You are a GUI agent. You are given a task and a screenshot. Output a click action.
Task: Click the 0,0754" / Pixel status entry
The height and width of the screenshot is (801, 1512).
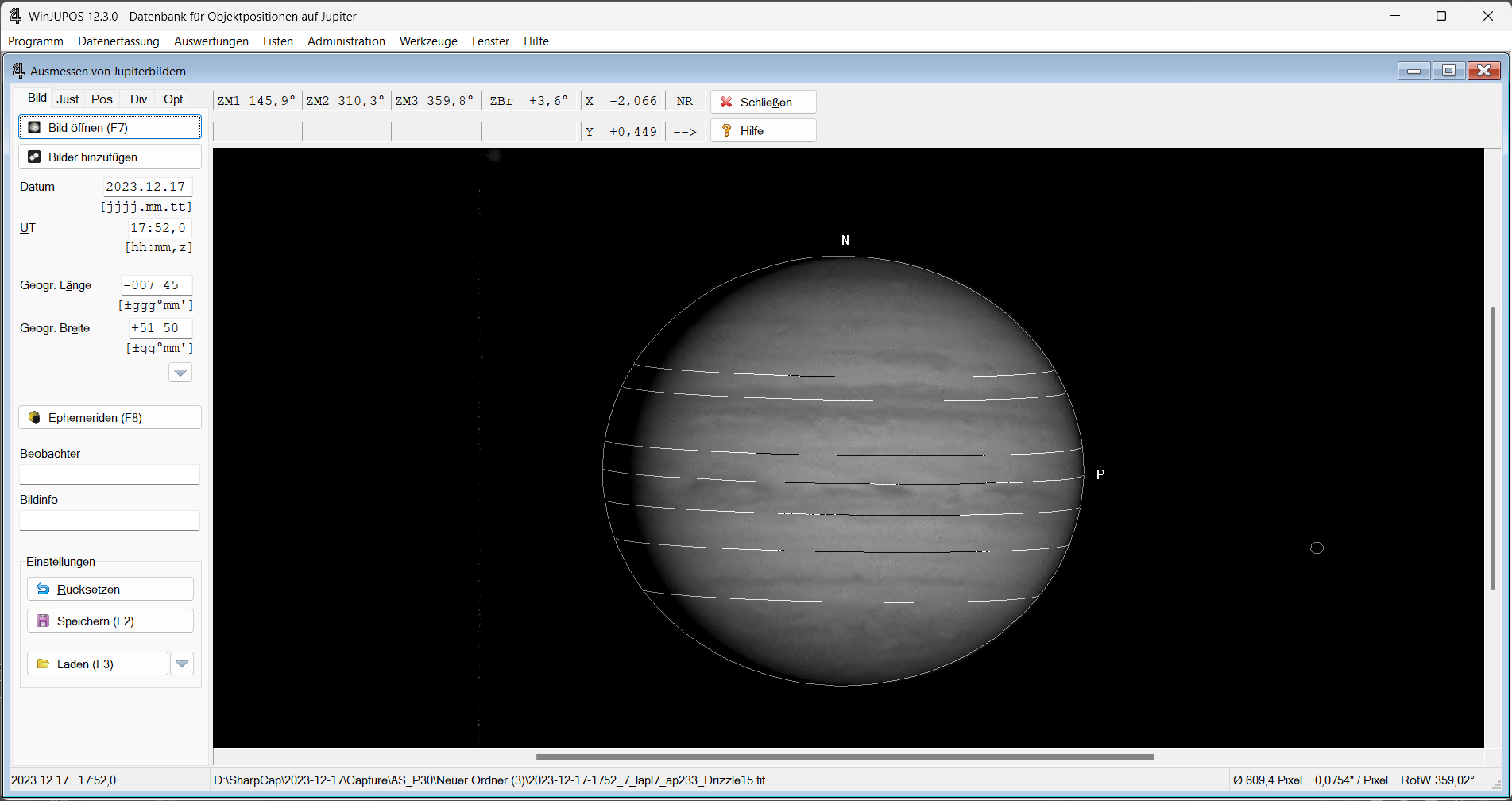click(1351, 780)
